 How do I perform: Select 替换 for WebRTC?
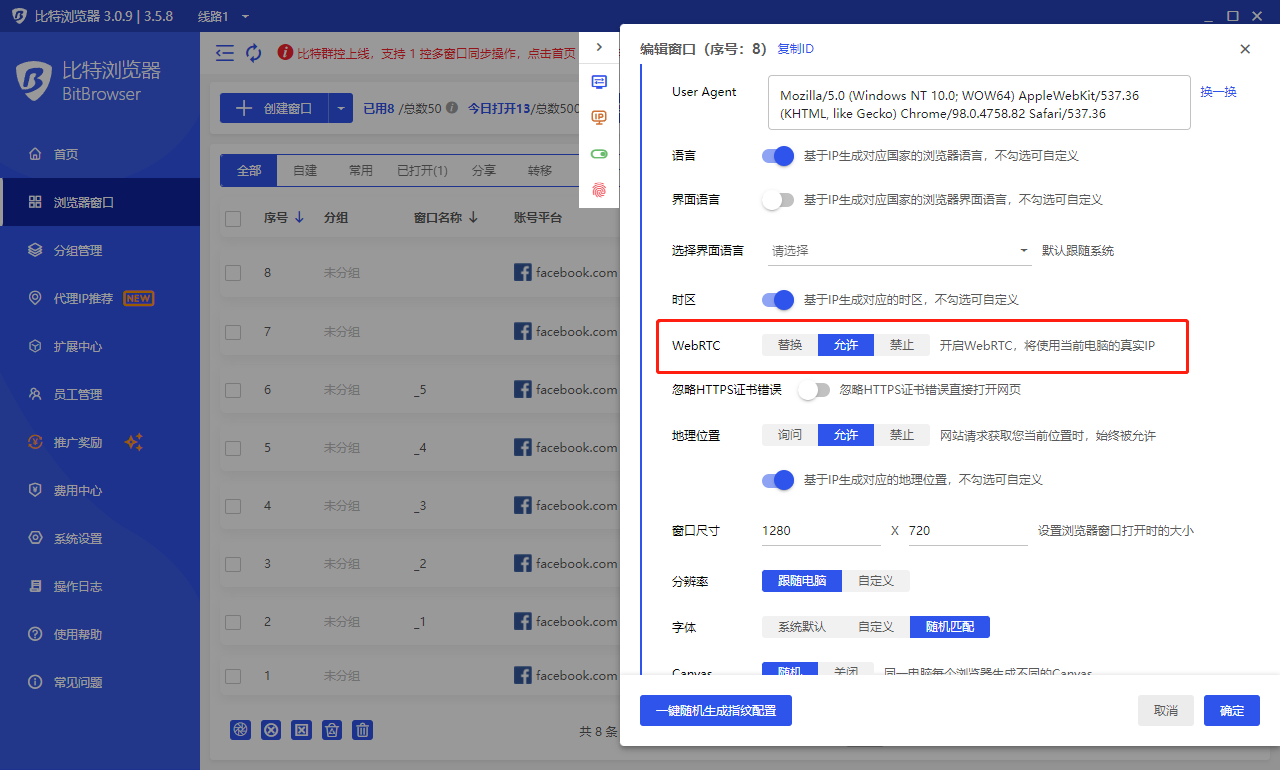[x=790, y=345]
